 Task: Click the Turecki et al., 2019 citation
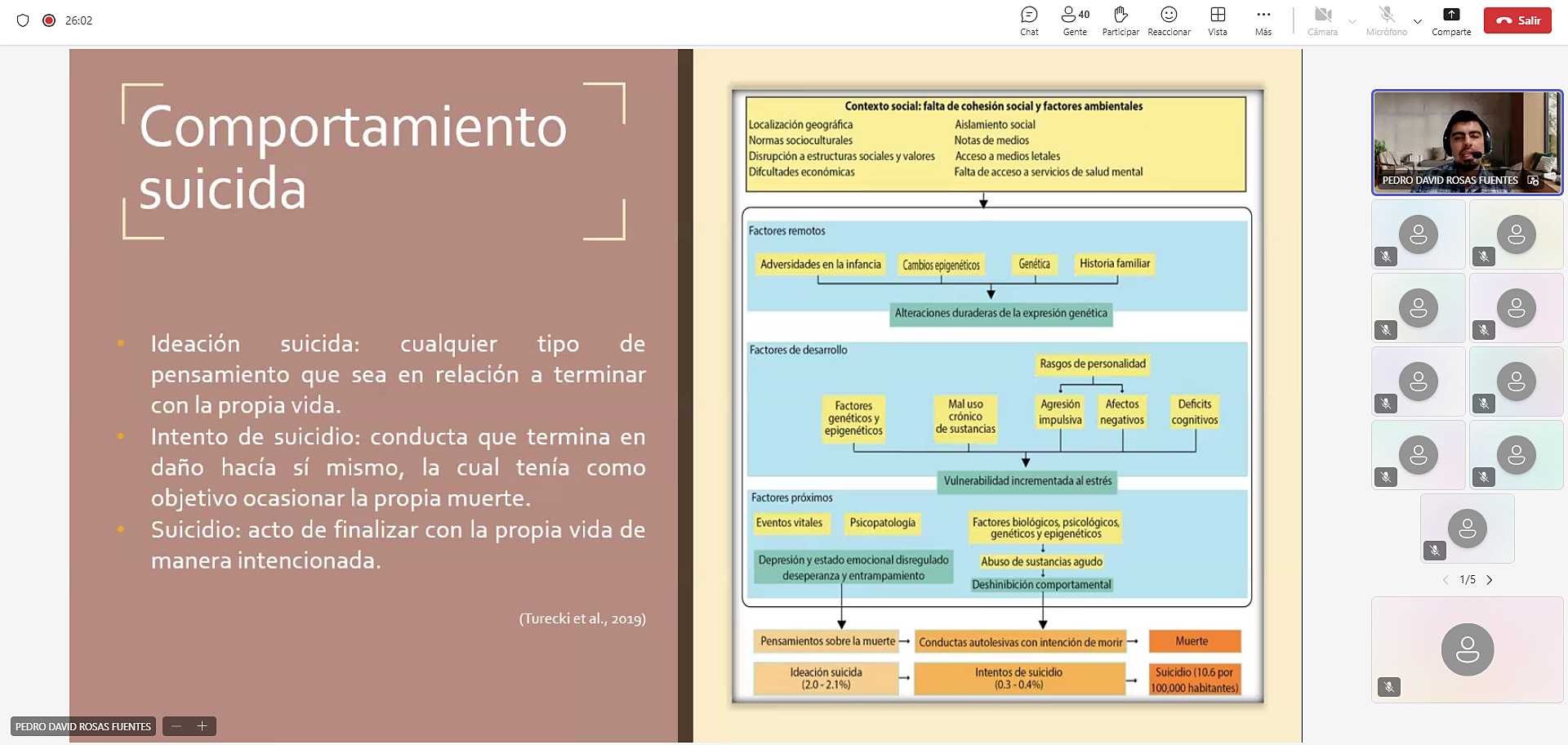[582, 618]
